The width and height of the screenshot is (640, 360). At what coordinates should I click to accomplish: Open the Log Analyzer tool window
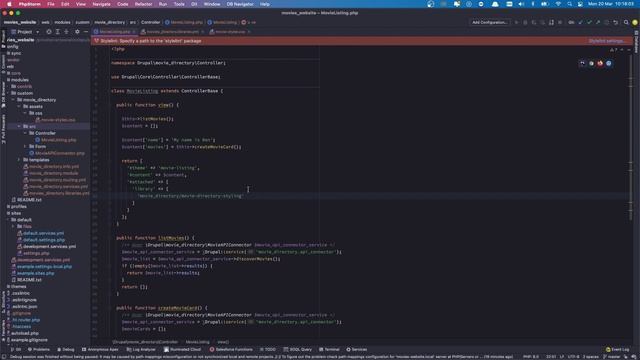click(x=141, y=350)
